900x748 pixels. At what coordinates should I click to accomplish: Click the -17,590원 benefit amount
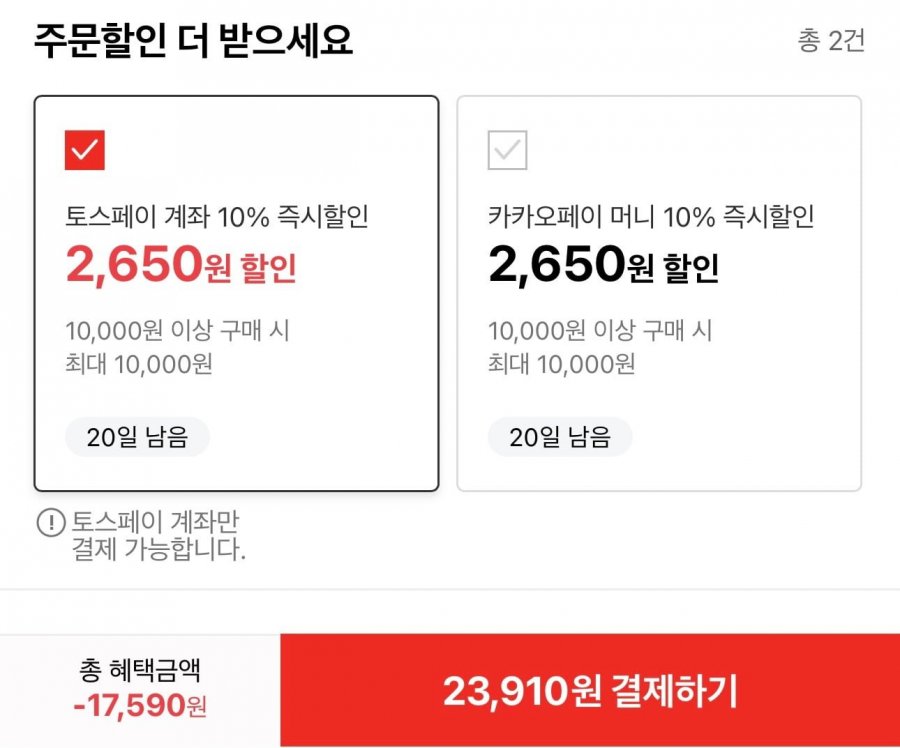pyautogui.click(x=139, y=706)
